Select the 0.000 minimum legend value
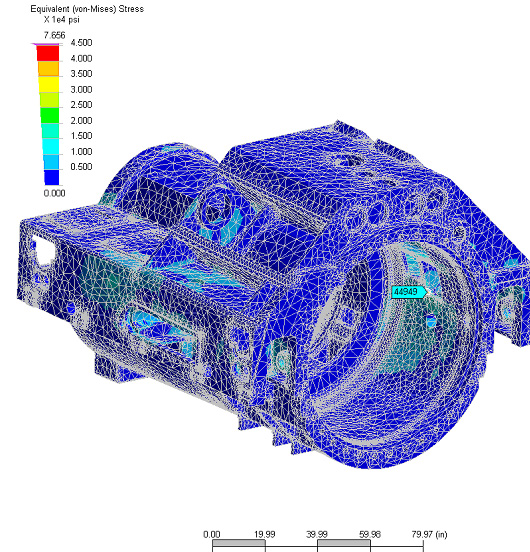The image size is (530, 552). [x=55, y=193]
